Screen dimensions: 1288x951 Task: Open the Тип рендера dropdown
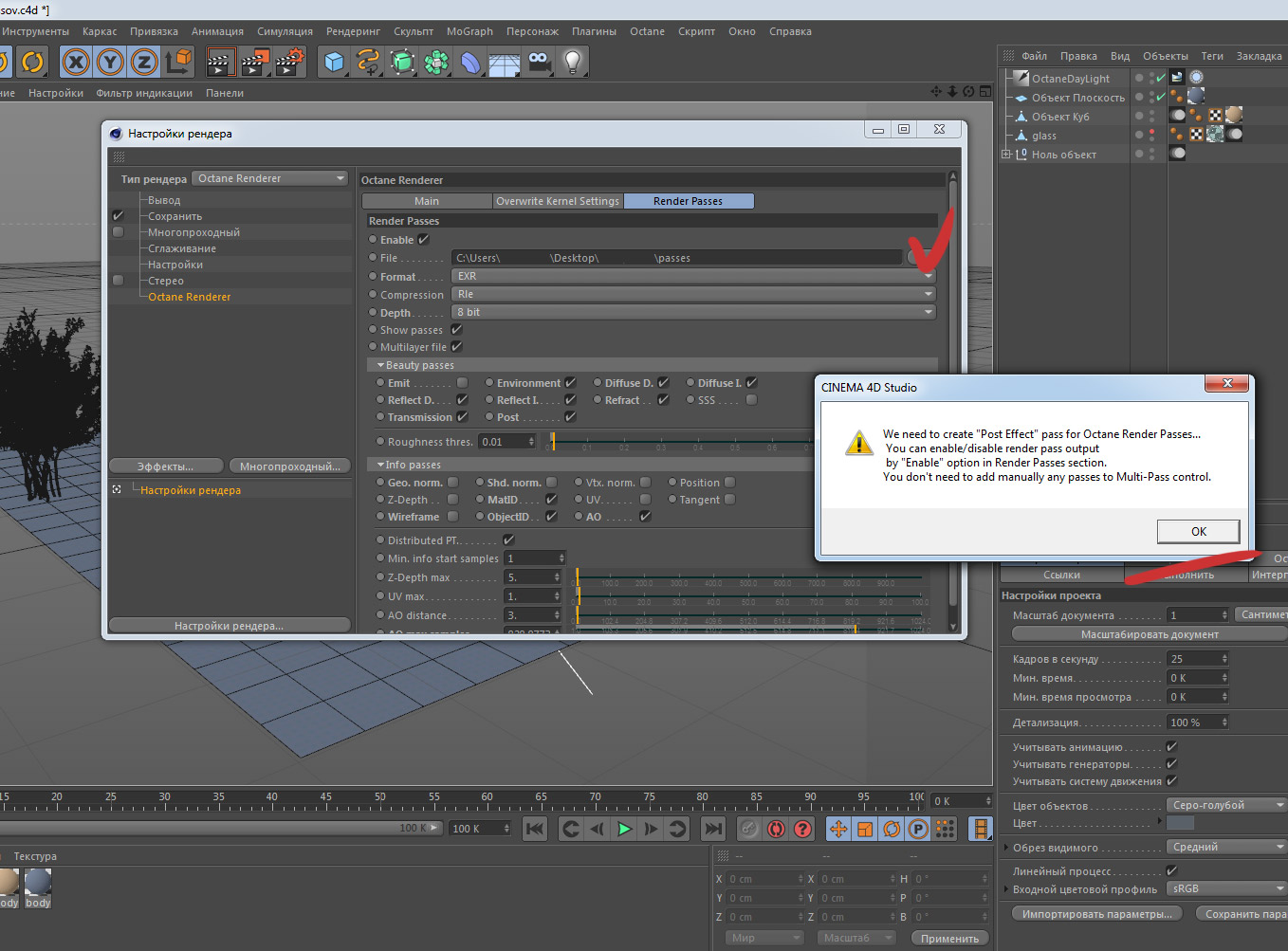pos(270,178)
